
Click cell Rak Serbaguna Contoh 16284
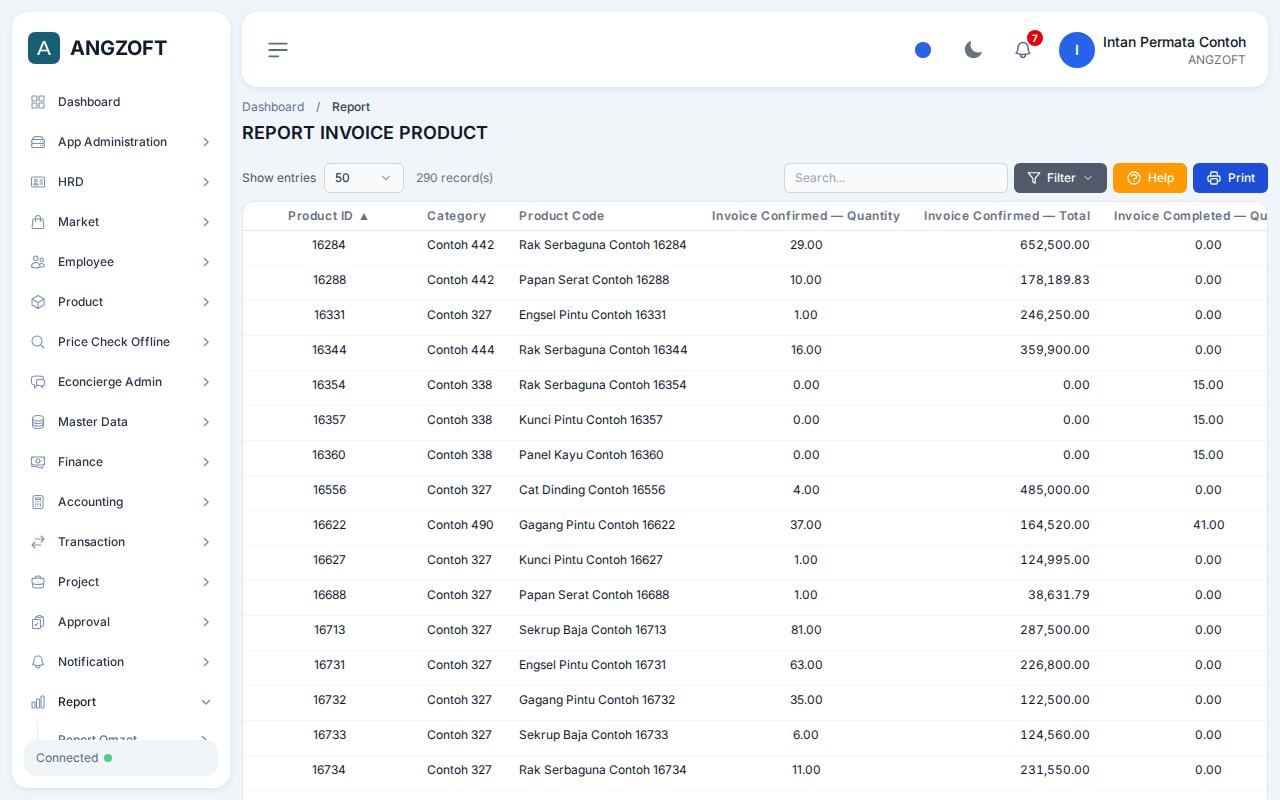[x=603, y=245]
